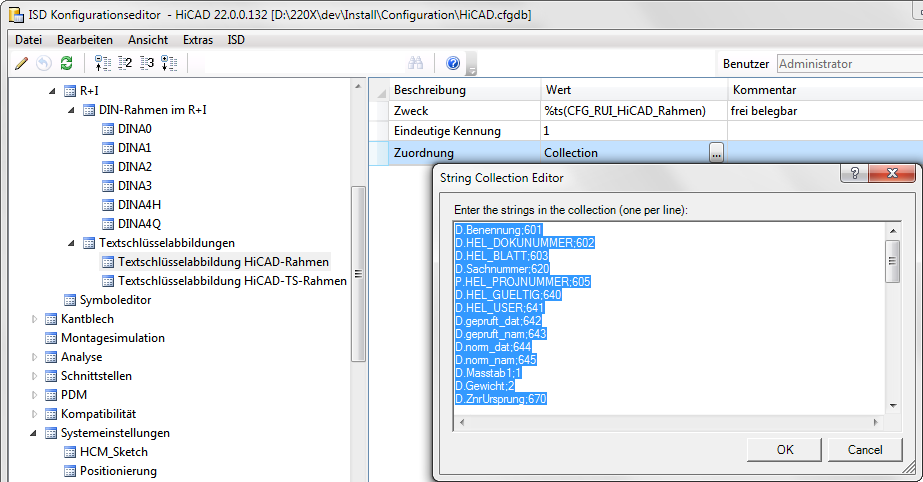Click the tree panel vertical scrollbar thumb

[x=358, y=274]
